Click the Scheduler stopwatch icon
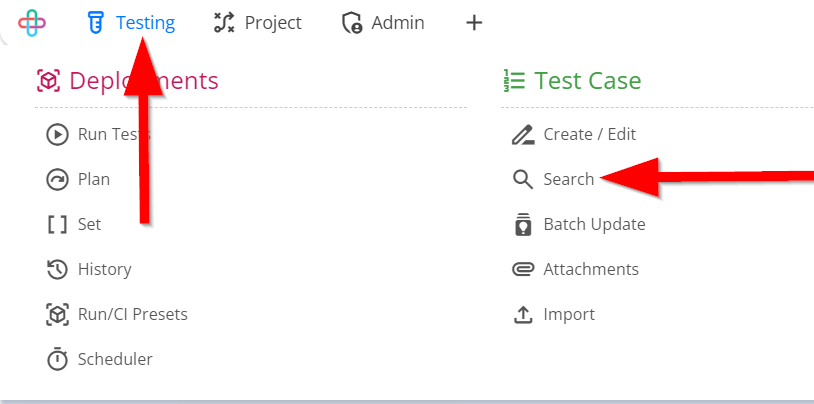 pos(57,359)
